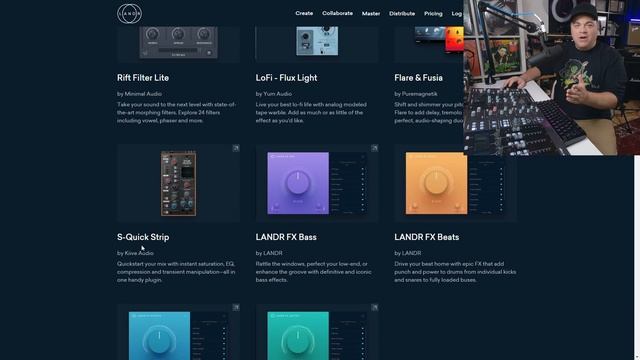
Task: Open external link icon on S-Quick Strip card
Action: [x=236, y=148]
